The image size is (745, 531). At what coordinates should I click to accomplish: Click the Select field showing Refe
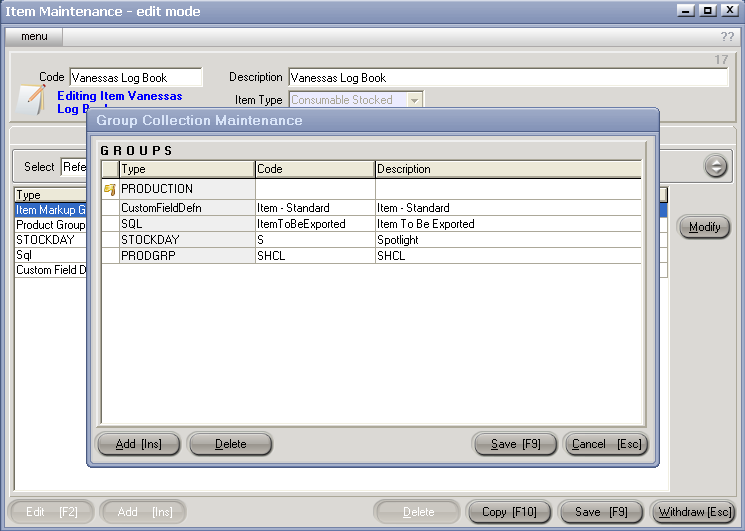(x=74, y=167)
